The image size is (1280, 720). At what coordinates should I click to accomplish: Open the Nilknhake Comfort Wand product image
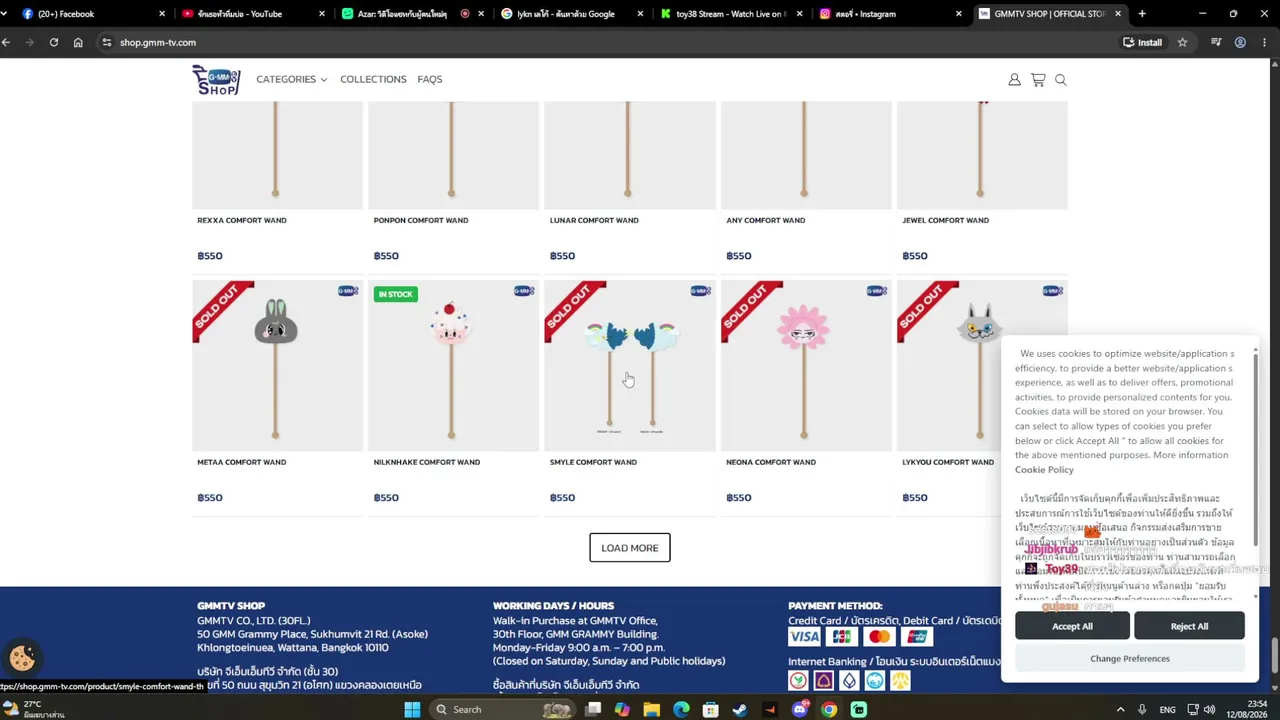453,366
